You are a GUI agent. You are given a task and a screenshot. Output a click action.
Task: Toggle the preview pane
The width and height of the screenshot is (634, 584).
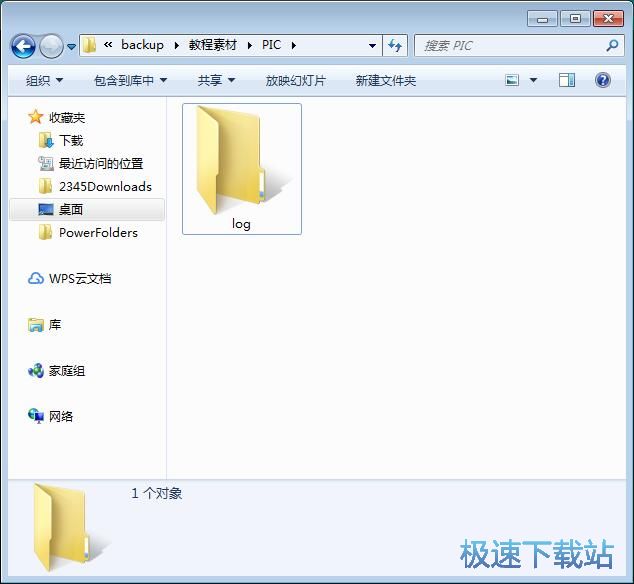(x=567, y=80)
